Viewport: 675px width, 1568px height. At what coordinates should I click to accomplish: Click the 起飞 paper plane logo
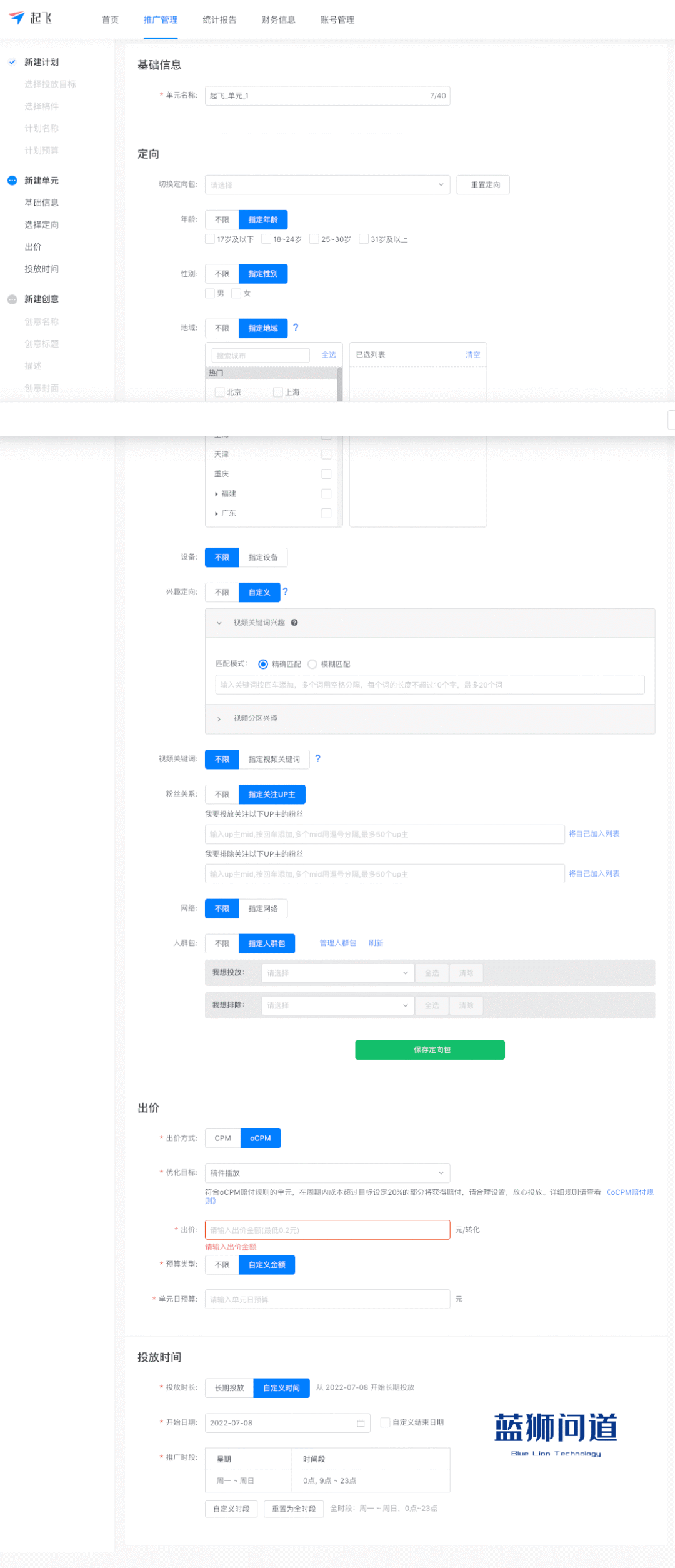(x=17, y=18)
